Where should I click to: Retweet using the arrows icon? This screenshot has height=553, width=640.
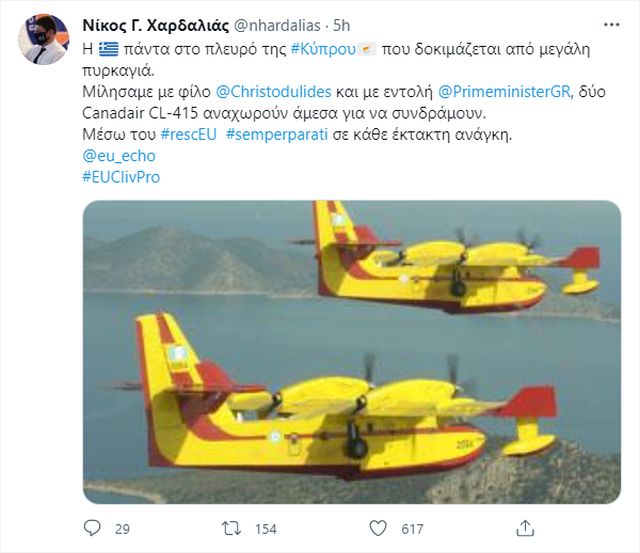click(x=231, y=529)
